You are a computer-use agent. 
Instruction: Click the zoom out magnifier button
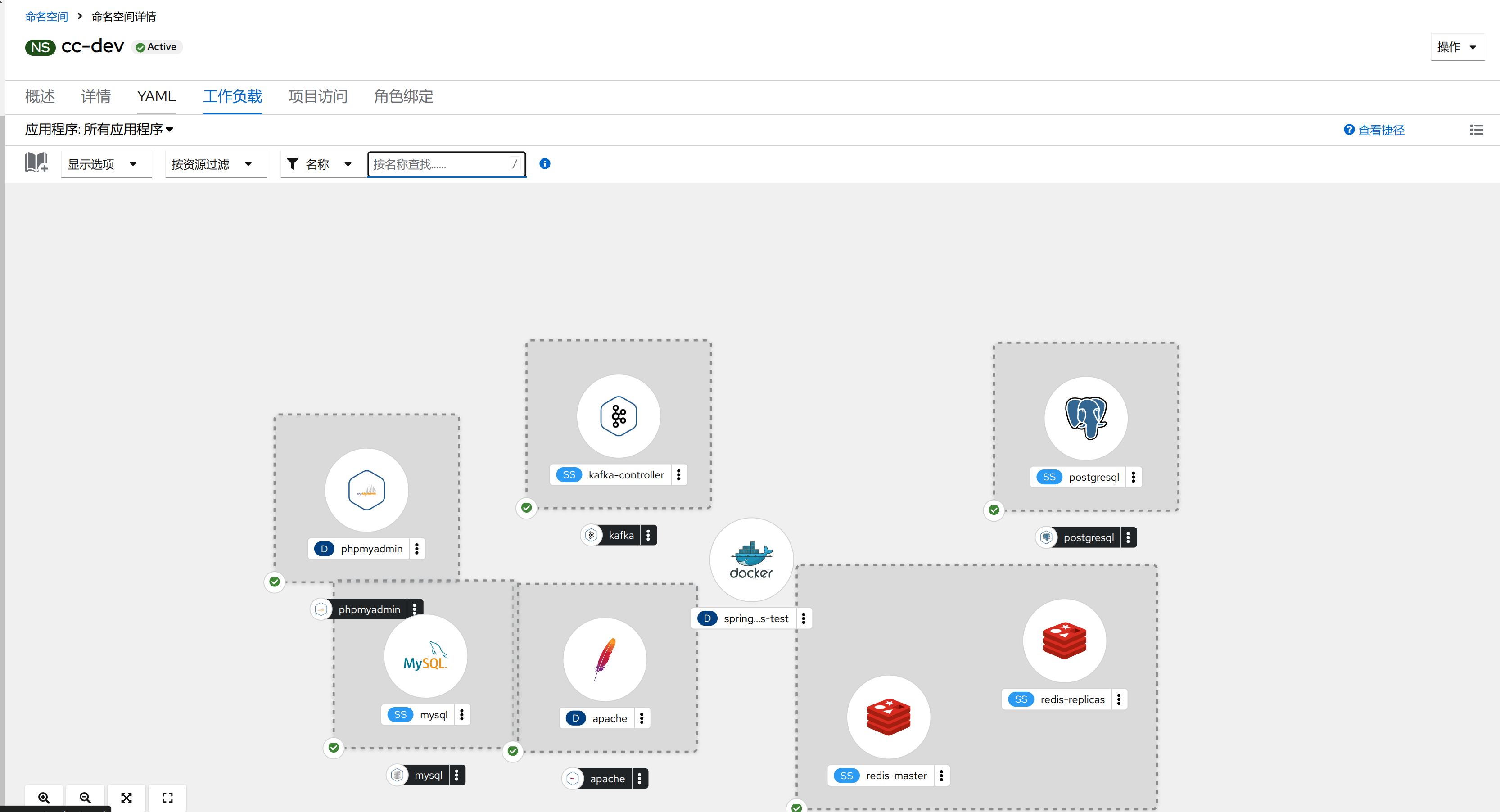[x=85, y=798]
